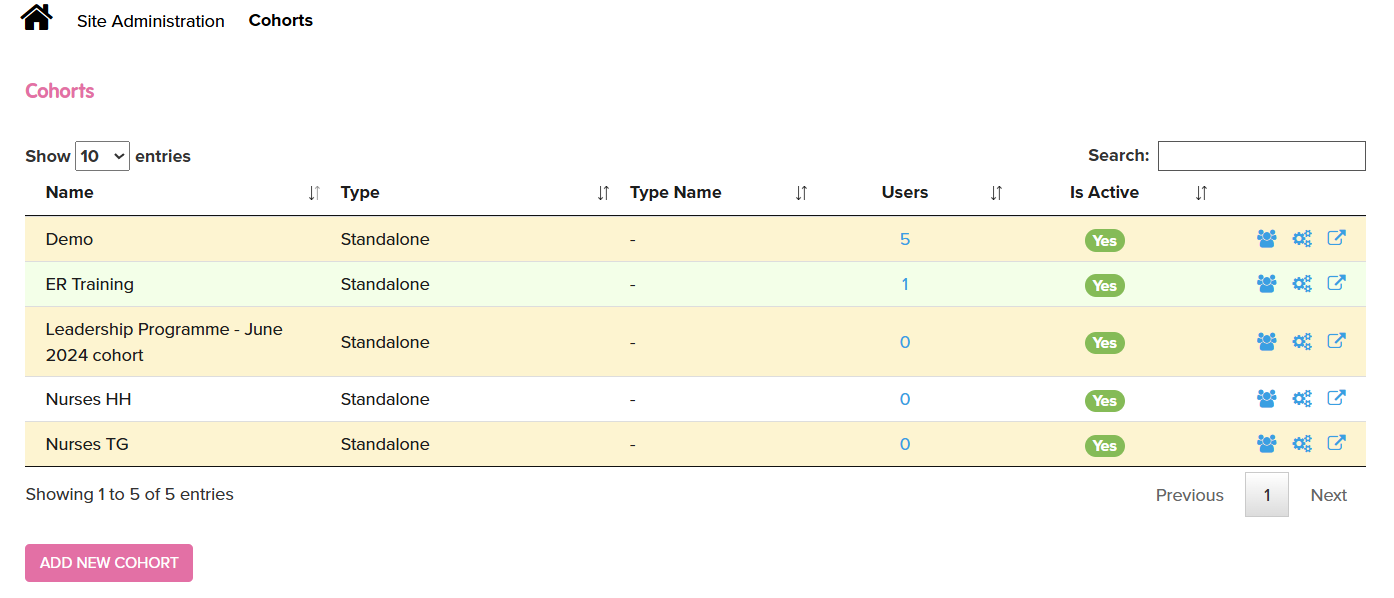
Task: Click external link icon for Nurses HH
Action: (x=1336, y=398)
